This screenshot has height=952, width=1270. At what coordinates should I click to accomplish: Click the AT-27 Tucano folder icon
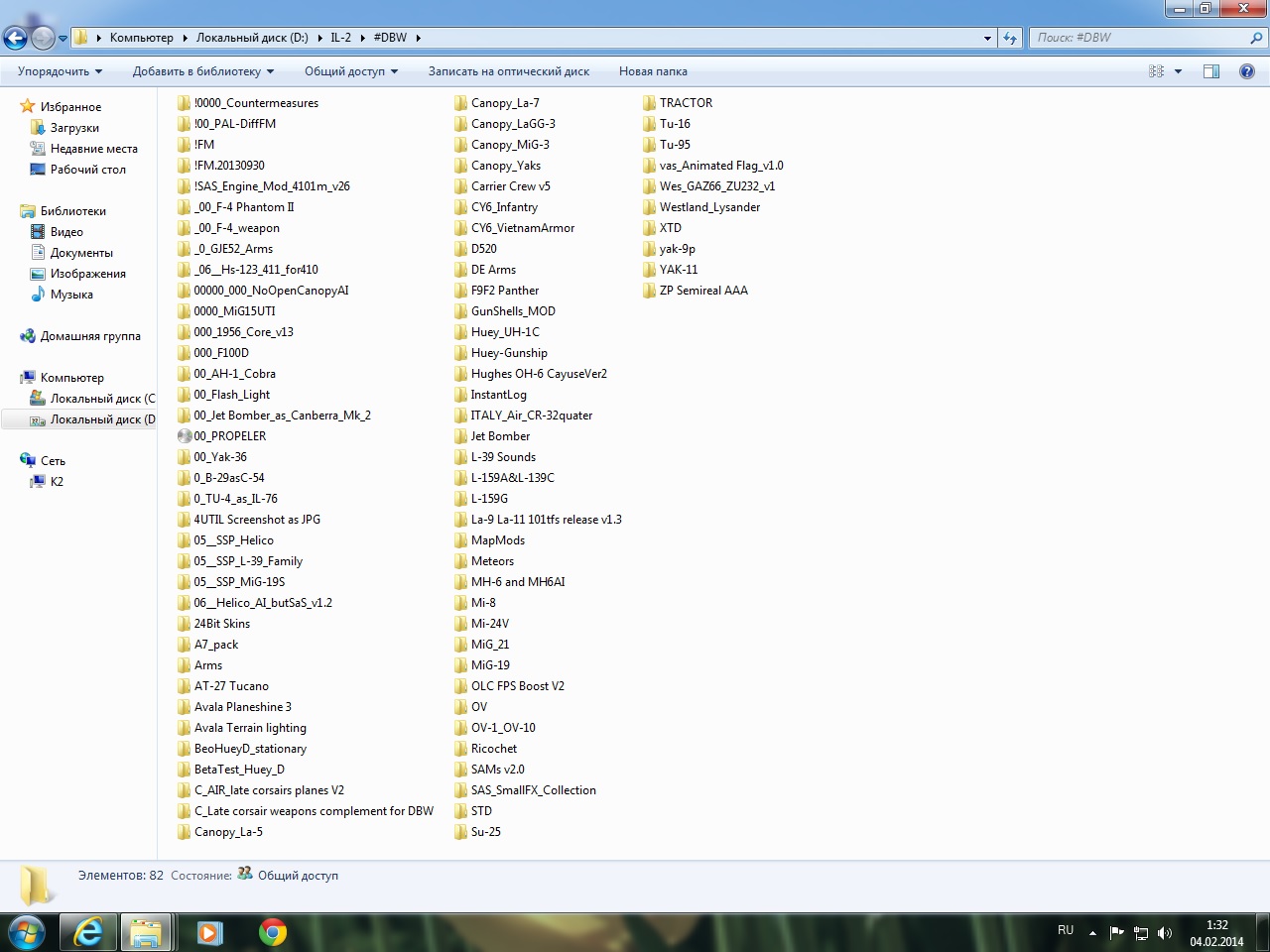point(184,686)
